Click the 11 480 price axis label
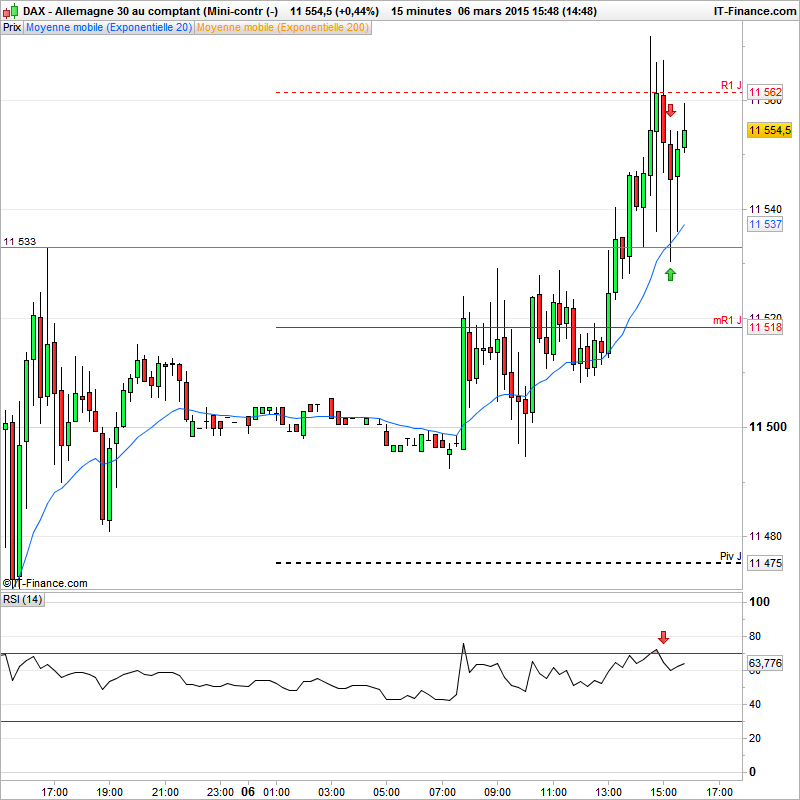Viewport: 800px width, 800px height. (x=765, y=536)
